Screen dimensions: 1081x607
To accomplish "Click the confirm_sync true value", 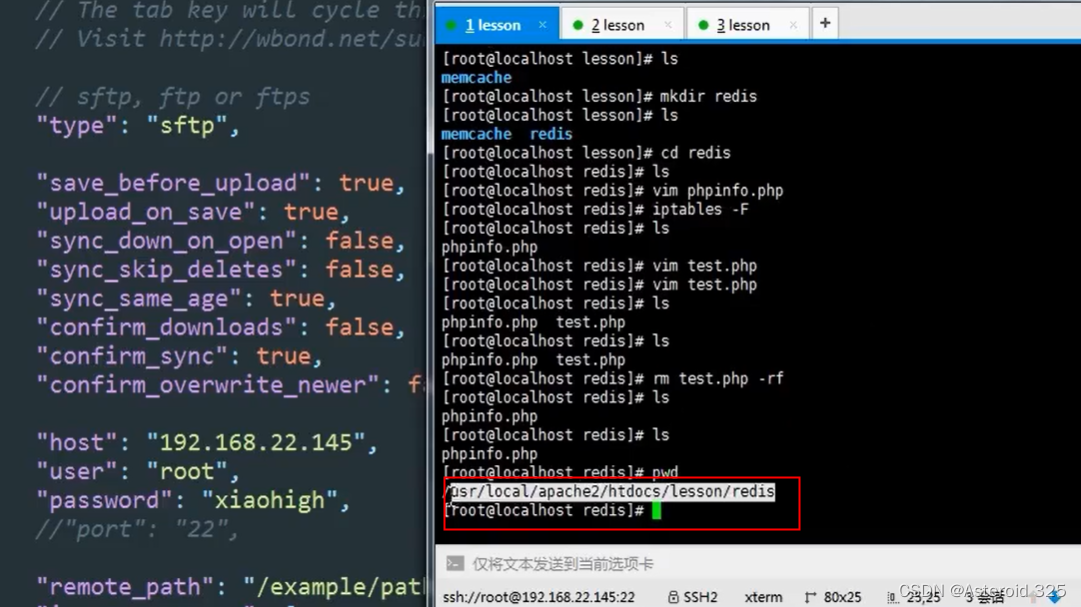I will pos(283,357).
